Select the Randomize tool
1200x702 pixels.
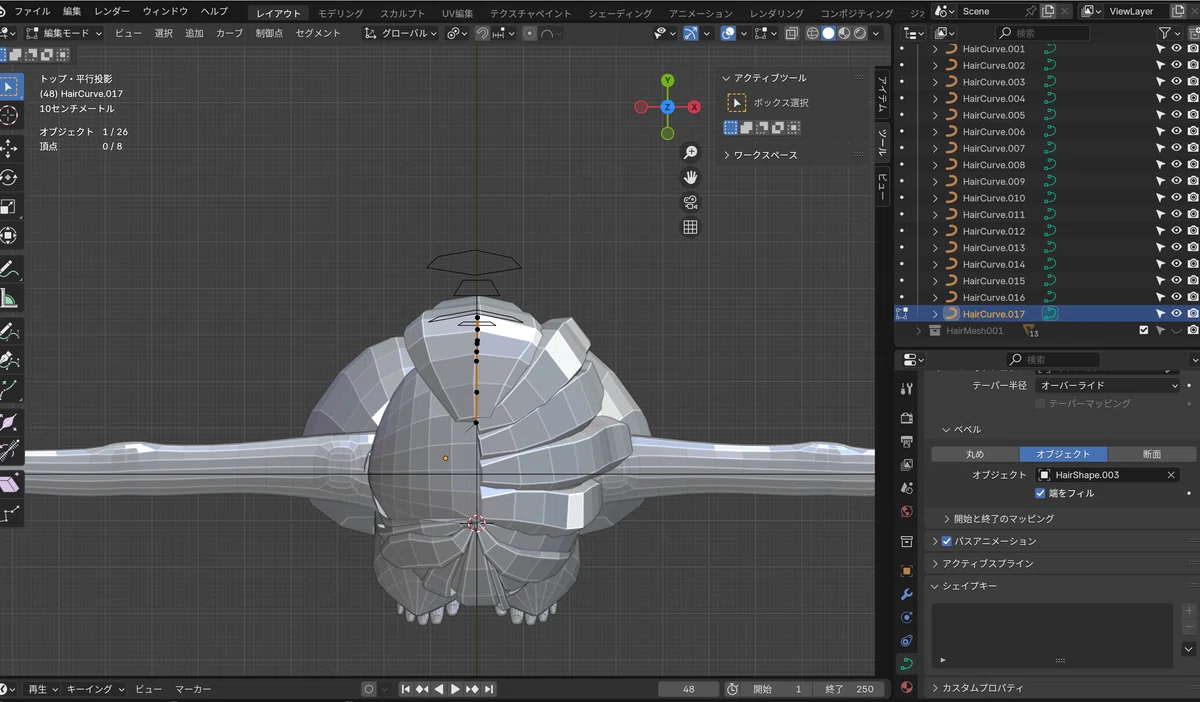pos(8,514)
